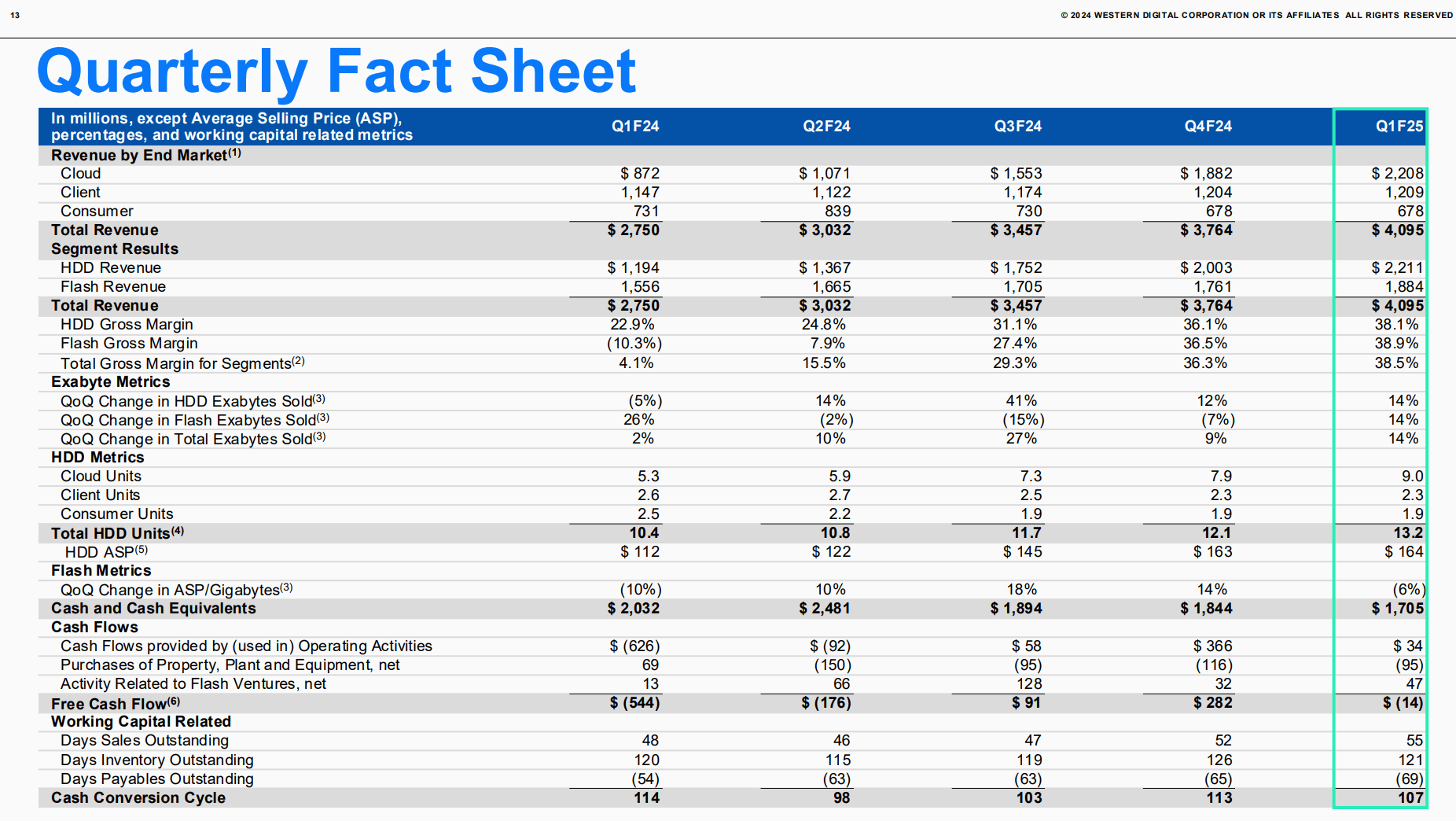Screen dimensions: 1456x821
Task: Select the Segment Results section heading
Action: [x=115, y=249]
